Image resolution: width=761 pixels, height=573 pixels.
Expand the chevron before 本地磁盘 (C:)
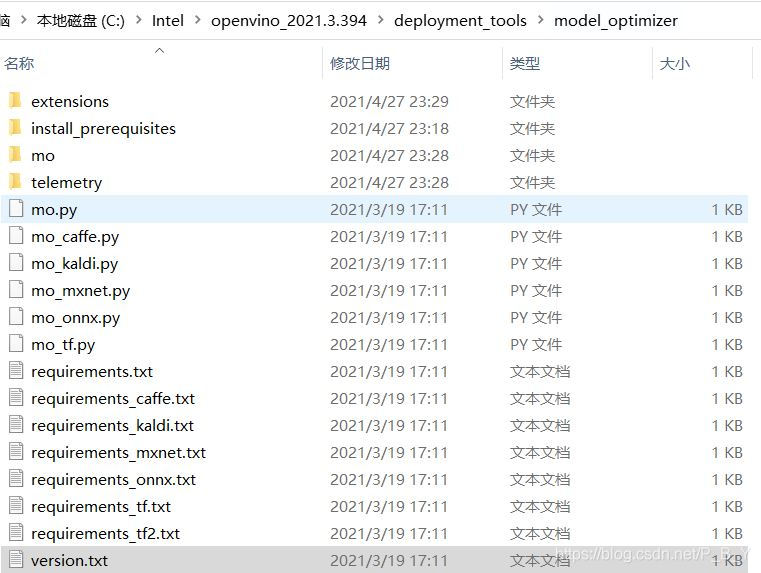pos(23,20)
